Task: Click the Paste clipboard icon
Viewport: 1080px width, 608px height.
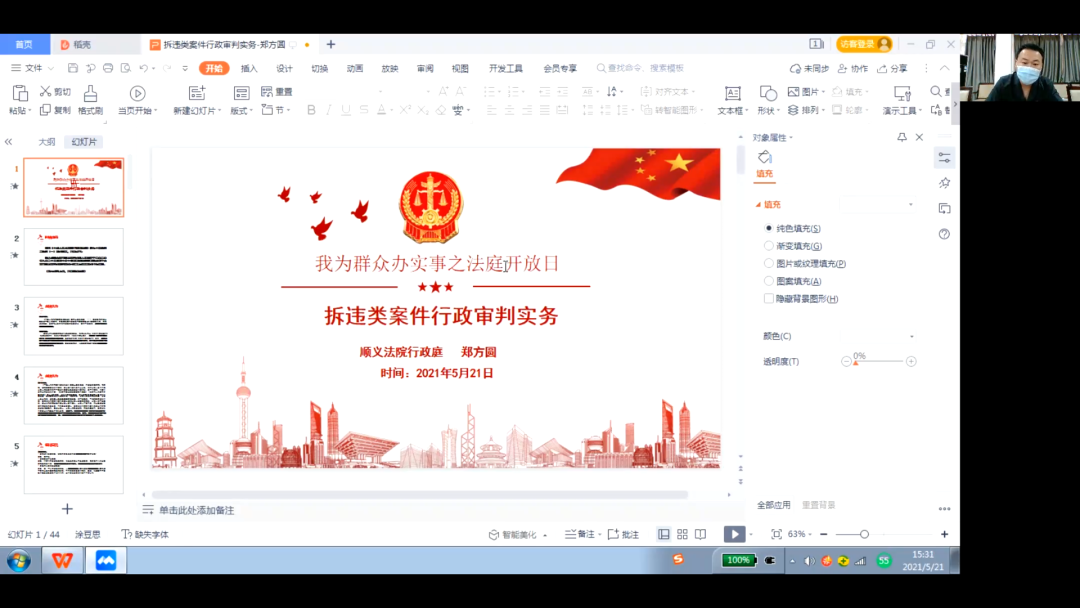Action: pos(20,93)
